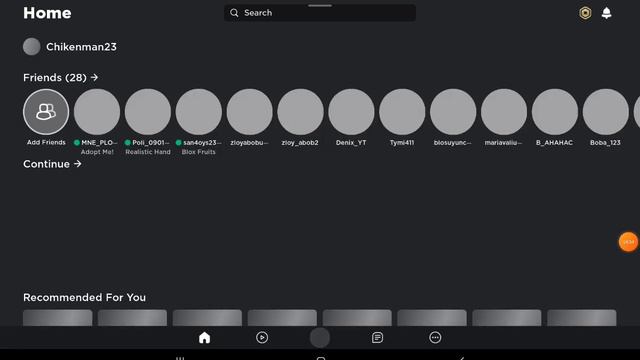Open friend Poli_0901 avatar
640x360 pixels.
148,112
